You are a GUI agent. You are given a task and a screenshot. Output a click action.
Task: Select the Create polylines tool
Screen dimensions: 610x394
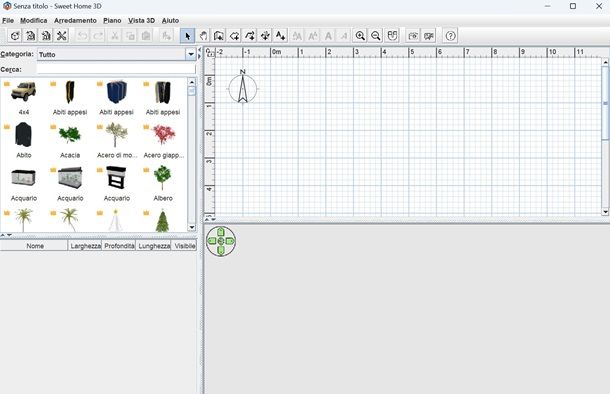250,36
